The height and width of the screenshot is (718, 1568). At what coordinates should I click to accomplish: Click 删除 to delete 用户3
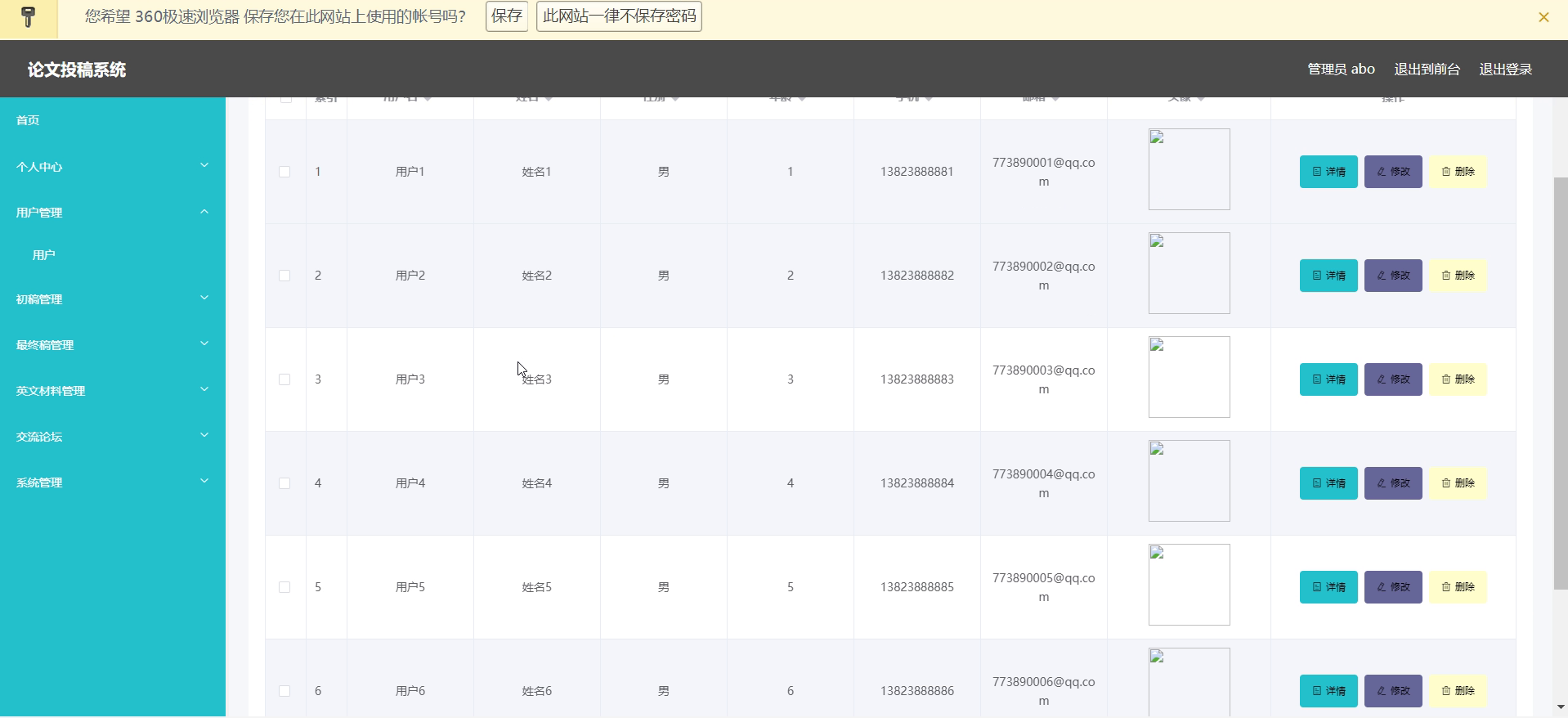(x=1458, y=379)
